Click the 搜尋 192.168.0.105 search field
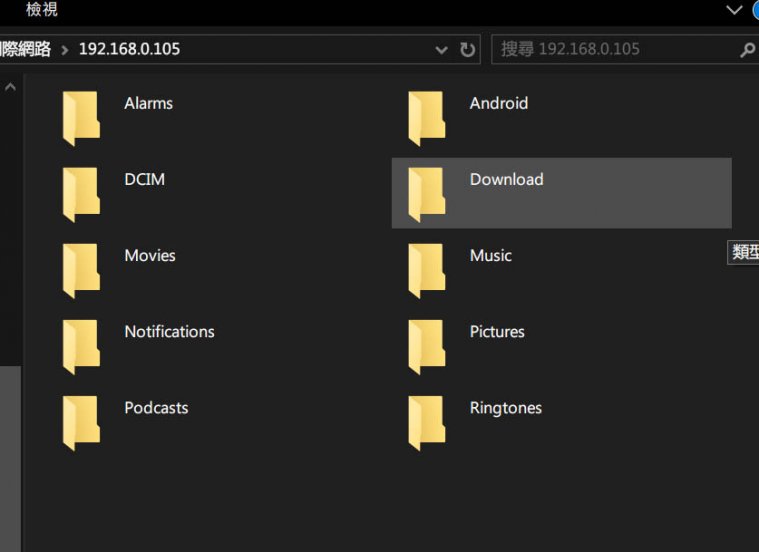This screenshot has height=552, width=759. (x=610, y=49)
